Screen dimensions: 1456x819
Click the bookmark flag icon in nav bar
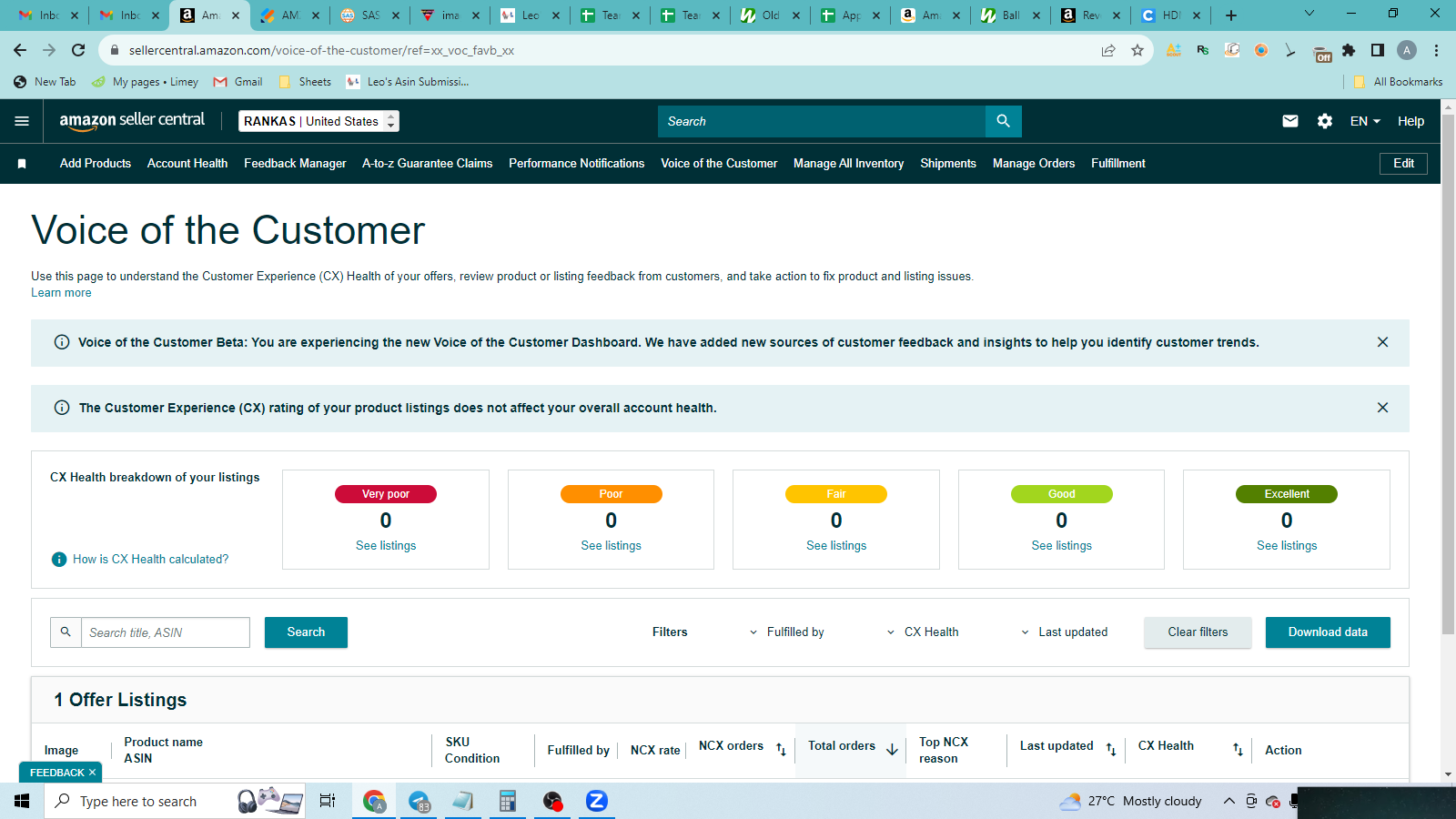[22, 164]
